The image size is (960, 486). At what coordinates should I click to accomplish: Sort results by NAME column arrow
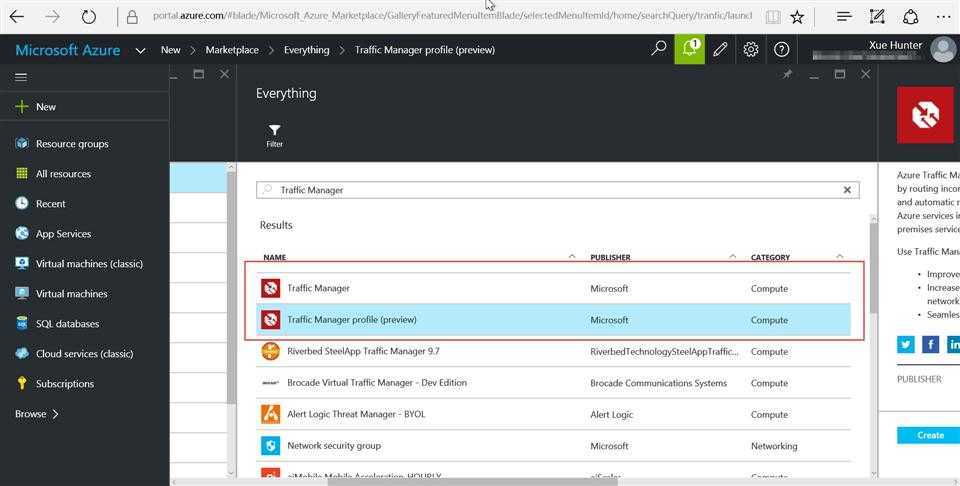572,256
